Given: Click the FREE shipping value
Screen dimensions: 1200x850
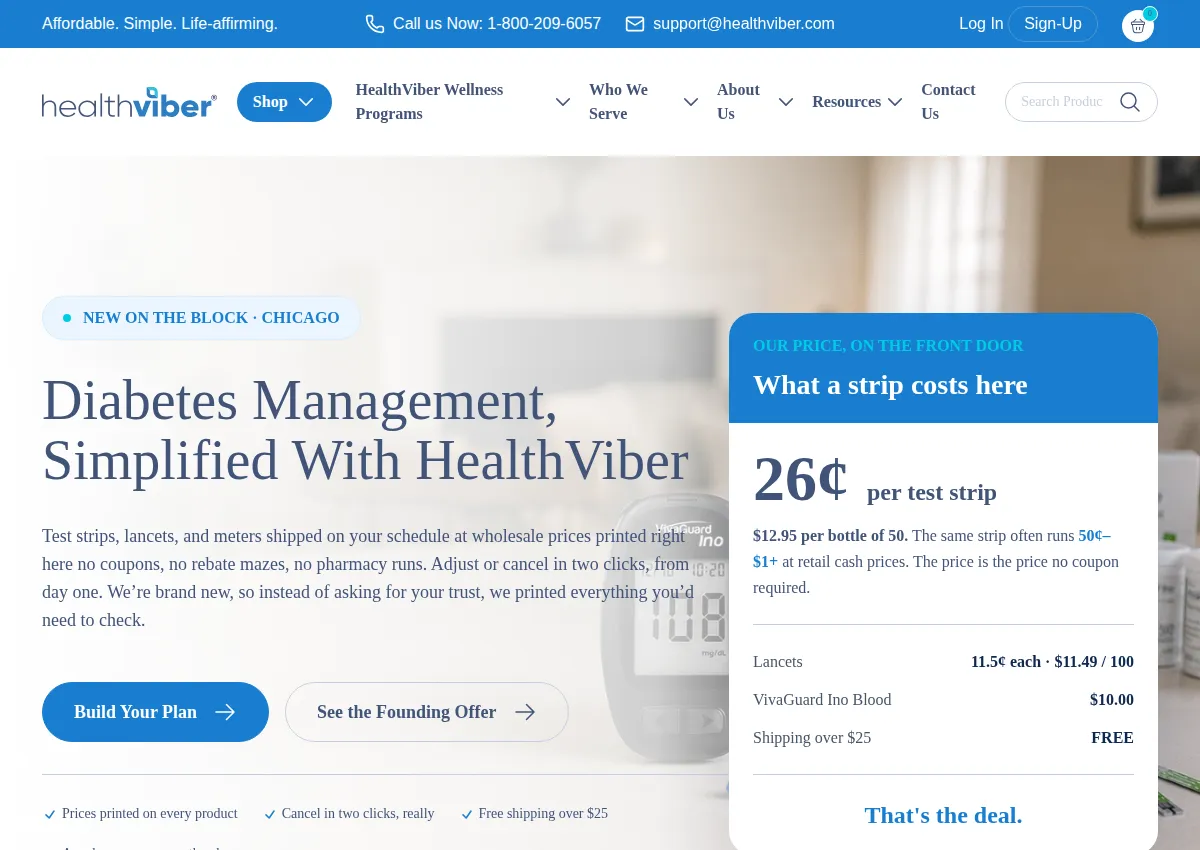Looking at the screenshot, I should [x=1112, y=738].
